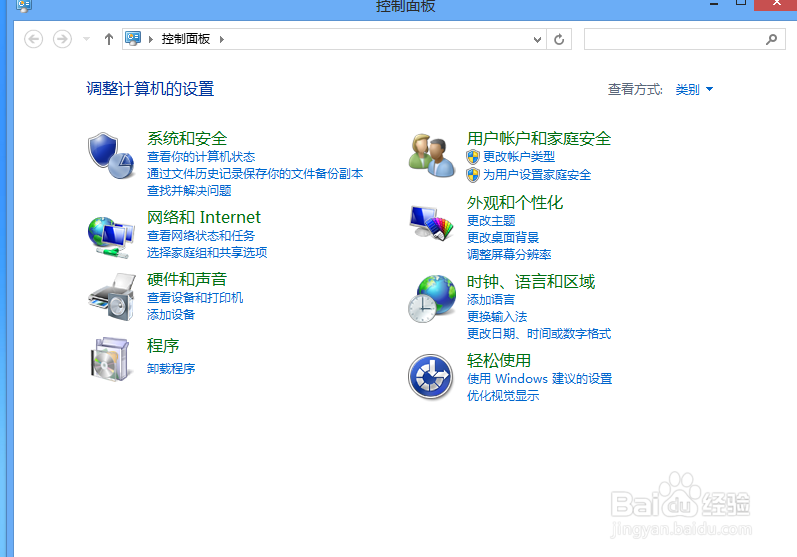Click the Hardware and Sound printer icon

point(112,297)
